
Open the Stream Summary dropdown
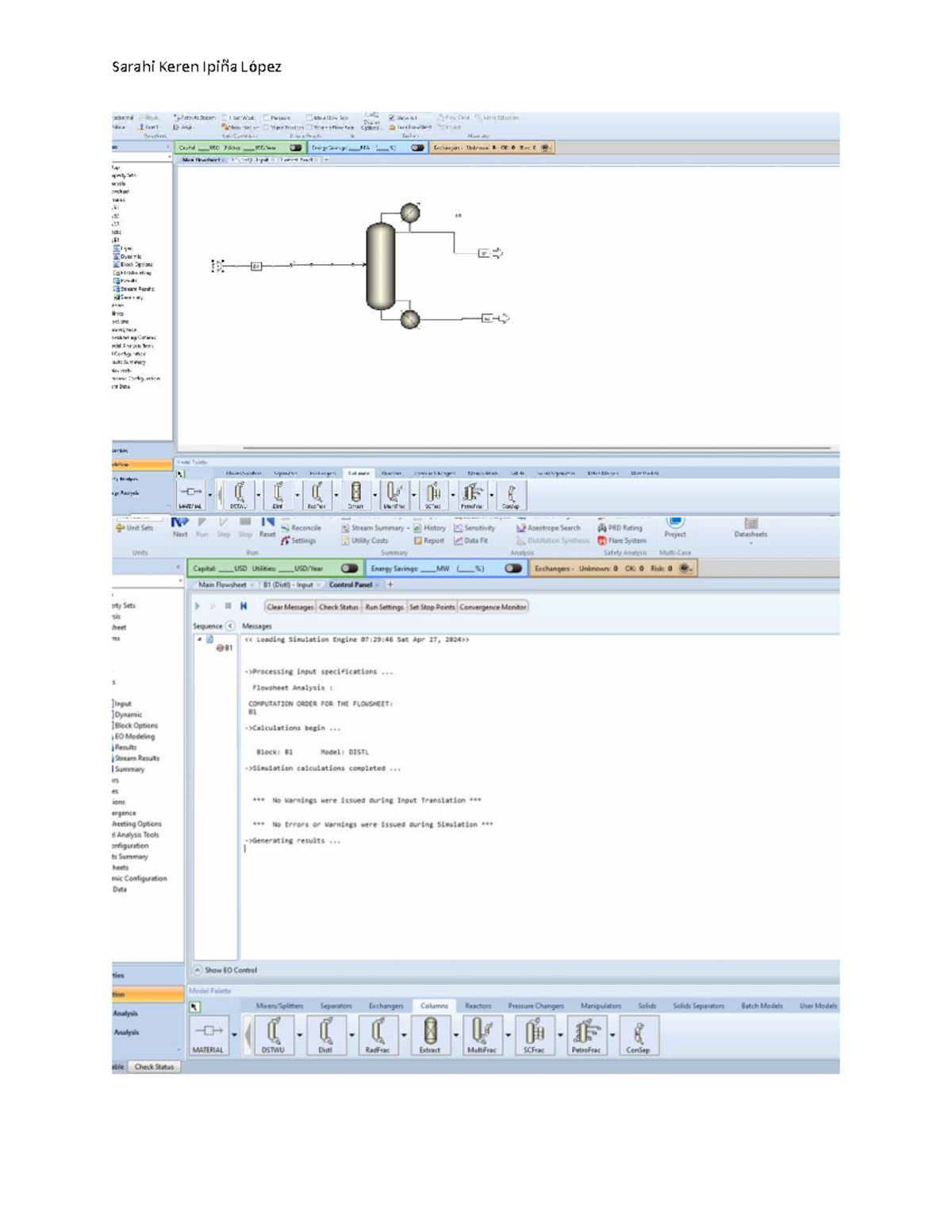[x=408, y=527]
